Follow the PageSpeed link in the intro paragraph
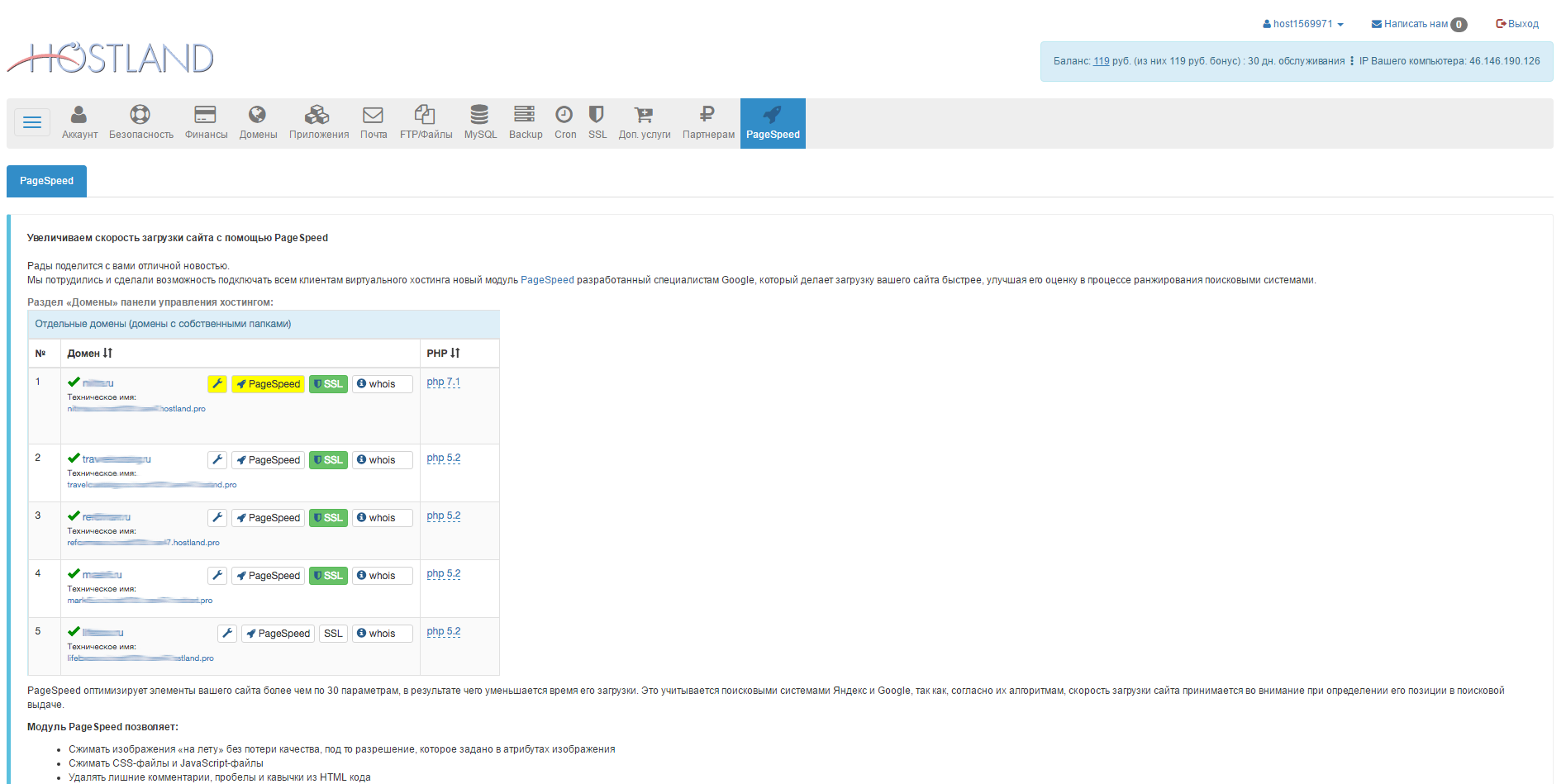Viewport: 1566px width, 784px height. 547,280
